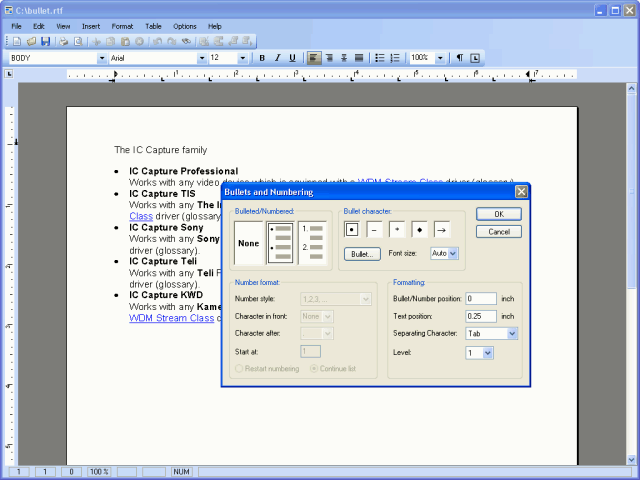
Task: Select the numbered list style thumbnail
Action: [x=312, y=243]
